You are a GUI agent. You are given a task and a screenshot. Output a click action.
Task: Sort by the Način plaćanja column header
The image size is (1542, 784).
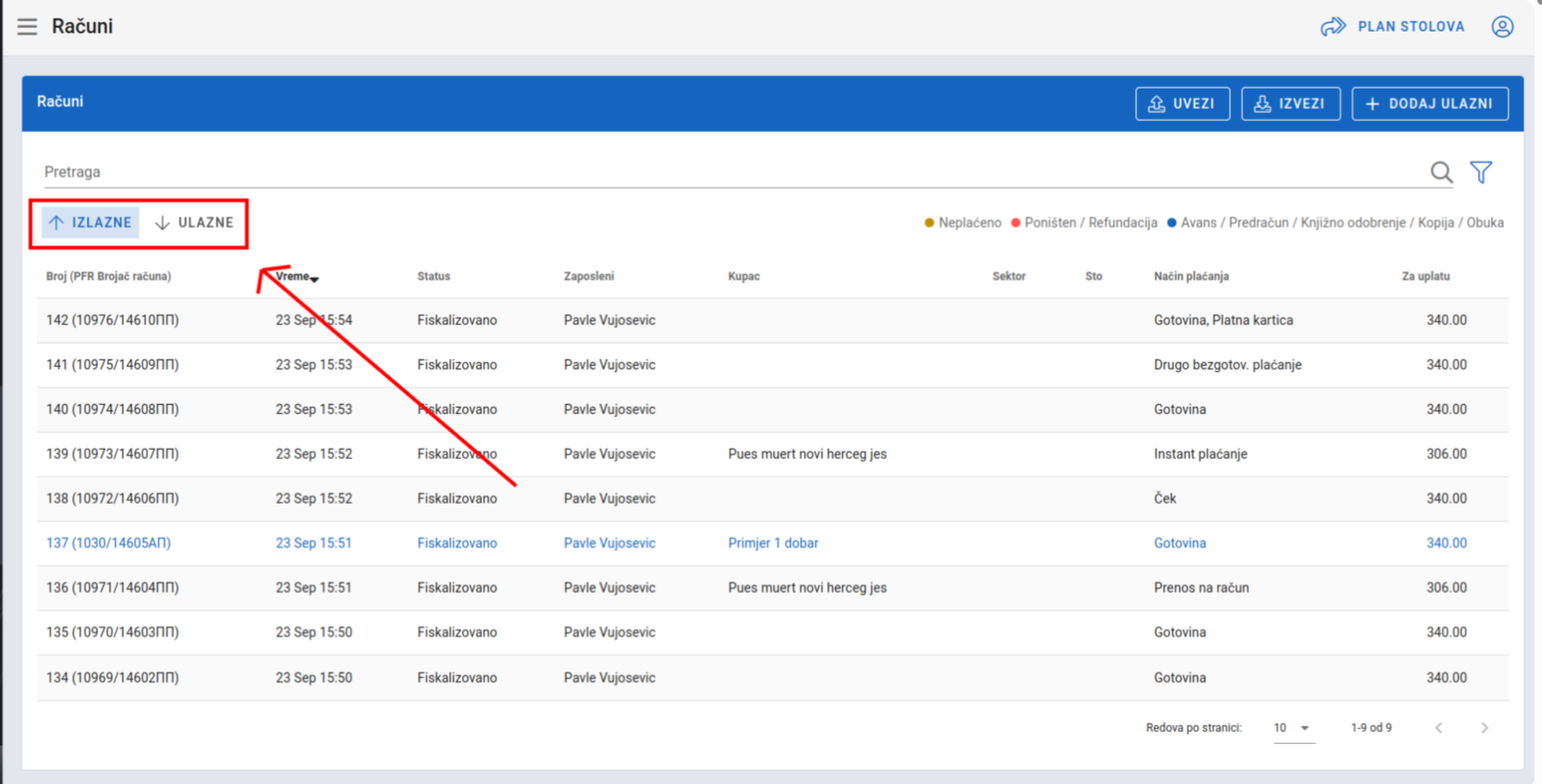(x=1192, y=277)
